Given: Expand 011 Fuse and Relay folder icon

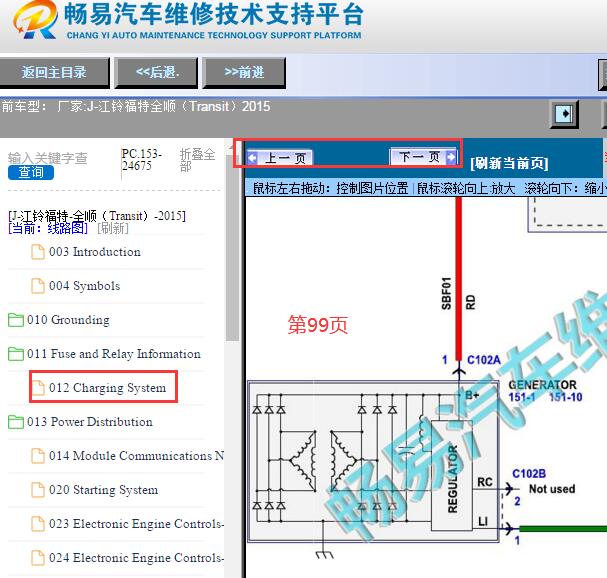Looking at the screenshot, I should [15, 354].
